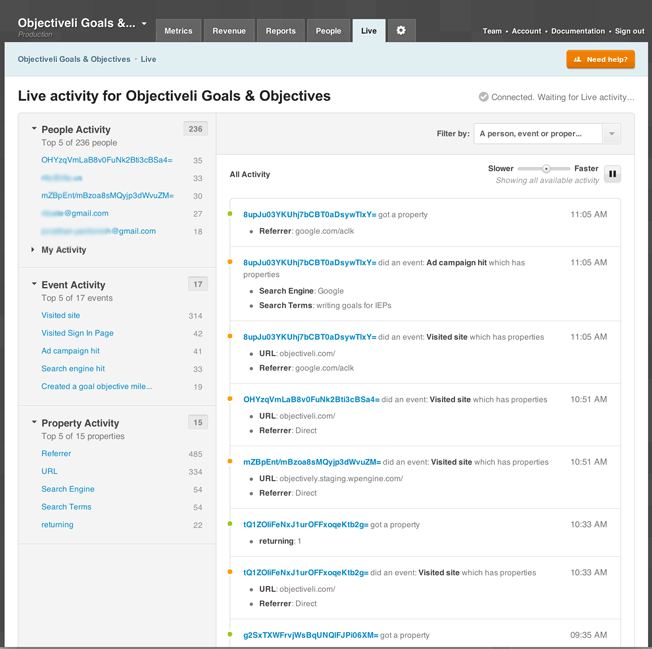
Task: Collapse the Event Activity section
Action: click(x=34, y=284)
